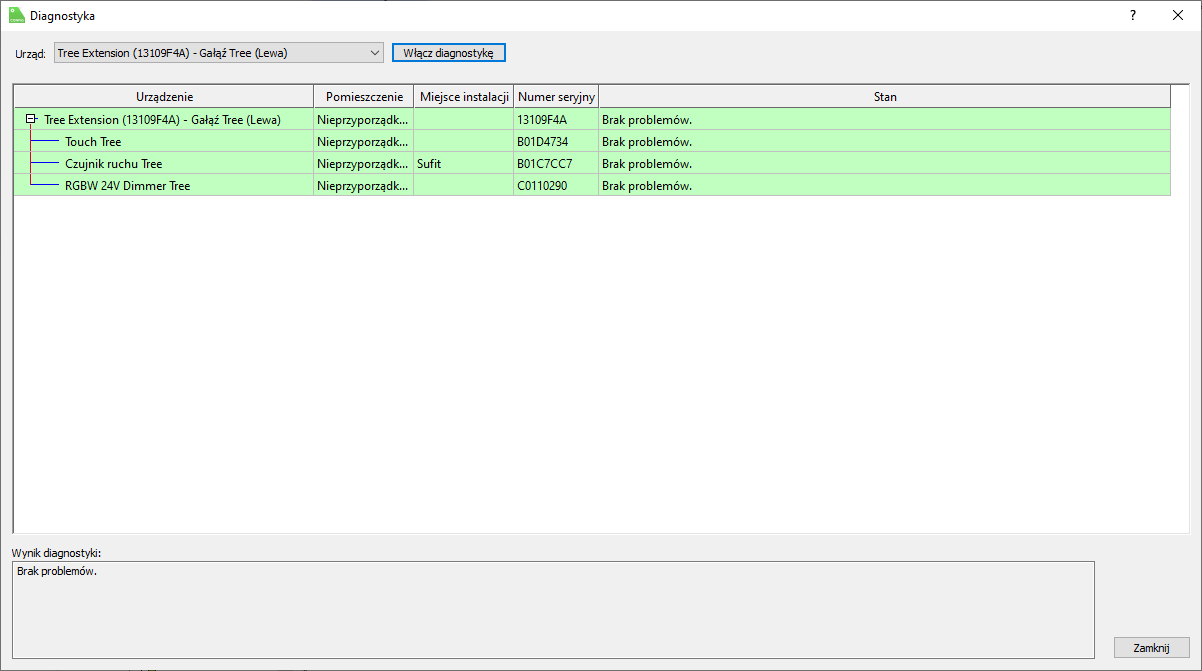Click the Zamknij button
Image resolution: width=1202 pixels, height=671 pixels.
[x=1151, y=647]
